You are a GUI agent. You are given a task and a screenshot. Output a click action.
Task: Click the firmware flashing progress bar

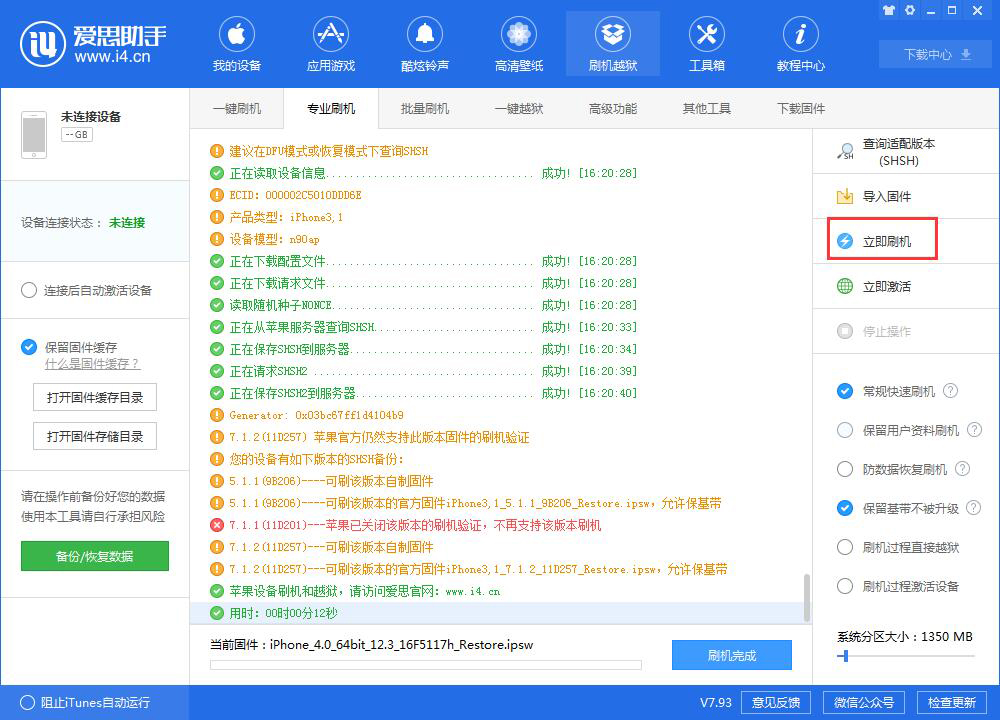(425, 665)
